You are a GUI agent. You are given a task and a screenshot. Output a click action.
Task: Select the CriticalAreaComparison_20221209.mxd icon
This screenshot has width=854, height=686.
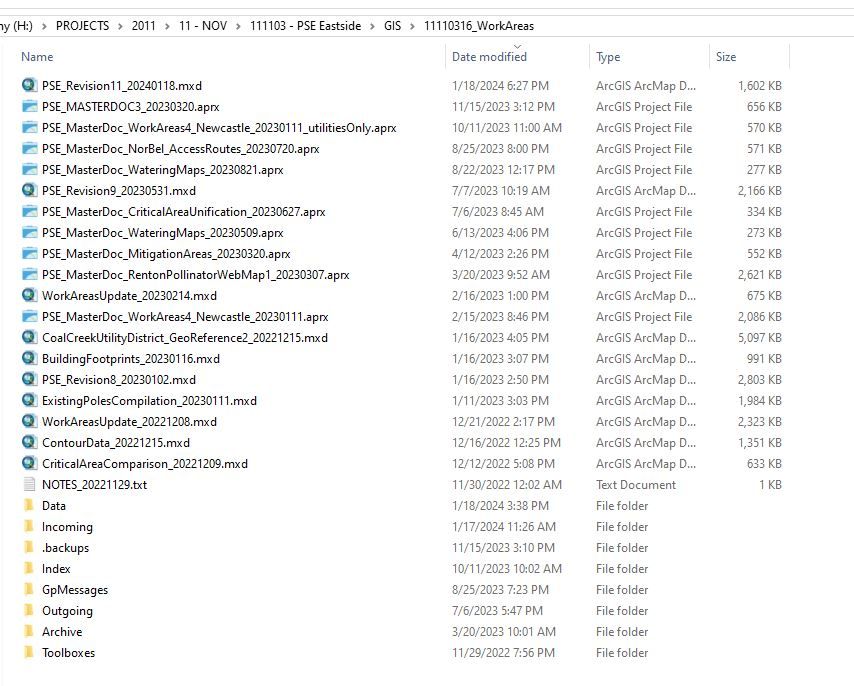coord(29,463)
